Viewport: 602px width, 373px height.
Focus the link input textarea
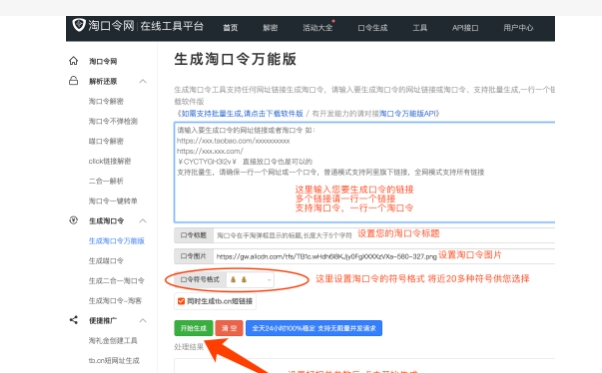[364, 172]
